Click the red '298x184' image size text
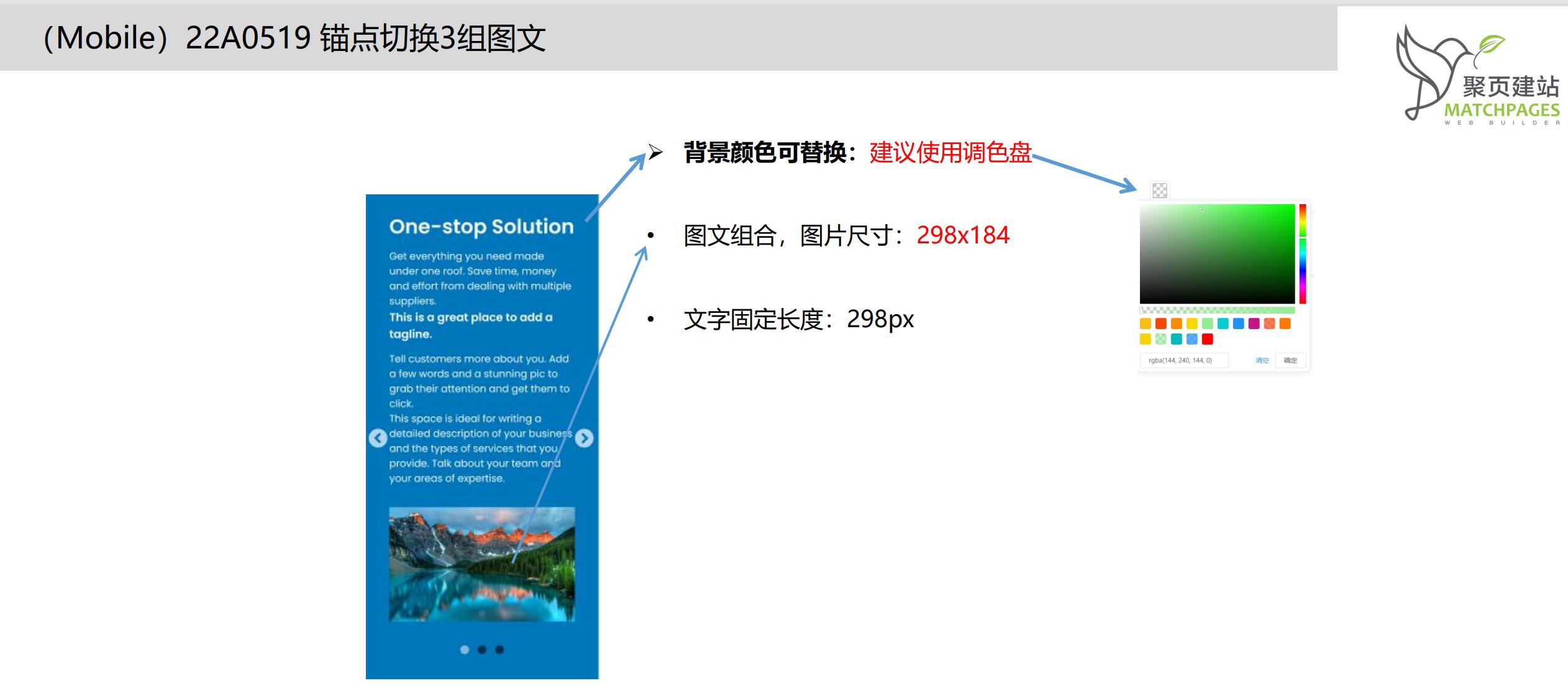The image size is (1568, 696). click(963, 235)
